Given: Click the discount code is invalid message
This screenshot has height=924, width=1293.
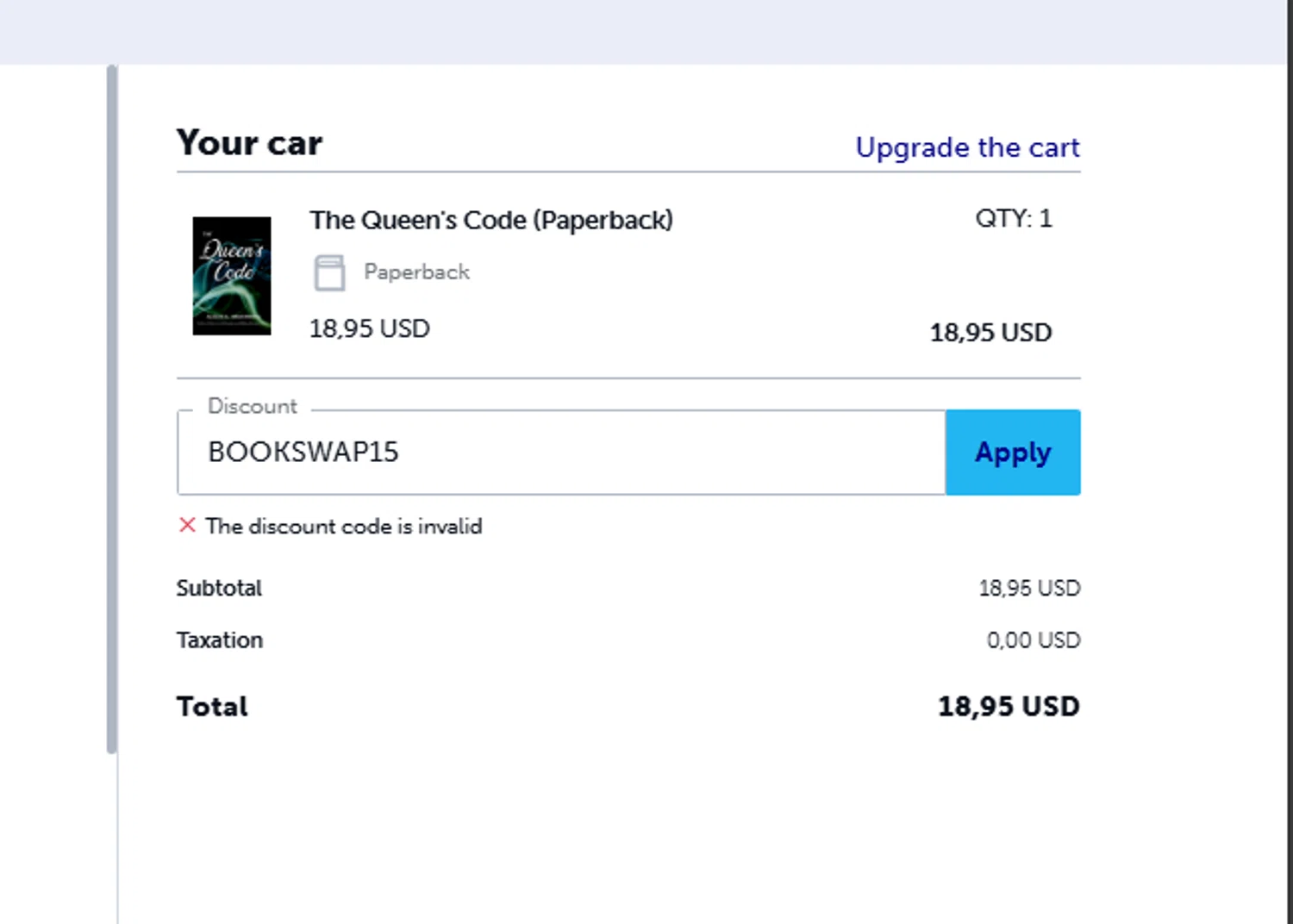Looking at the screenshot, I should (x=344, y=527).
